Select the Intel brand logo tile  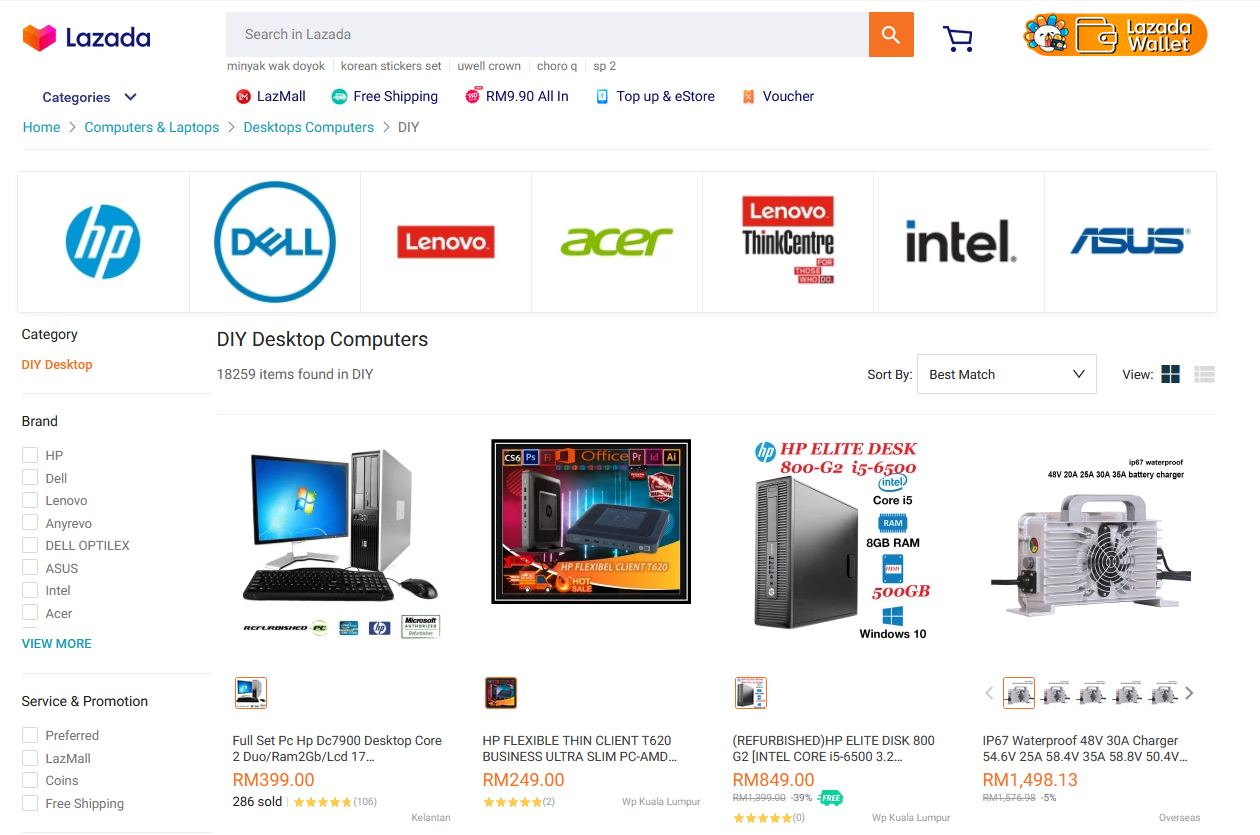pos(959,242)
